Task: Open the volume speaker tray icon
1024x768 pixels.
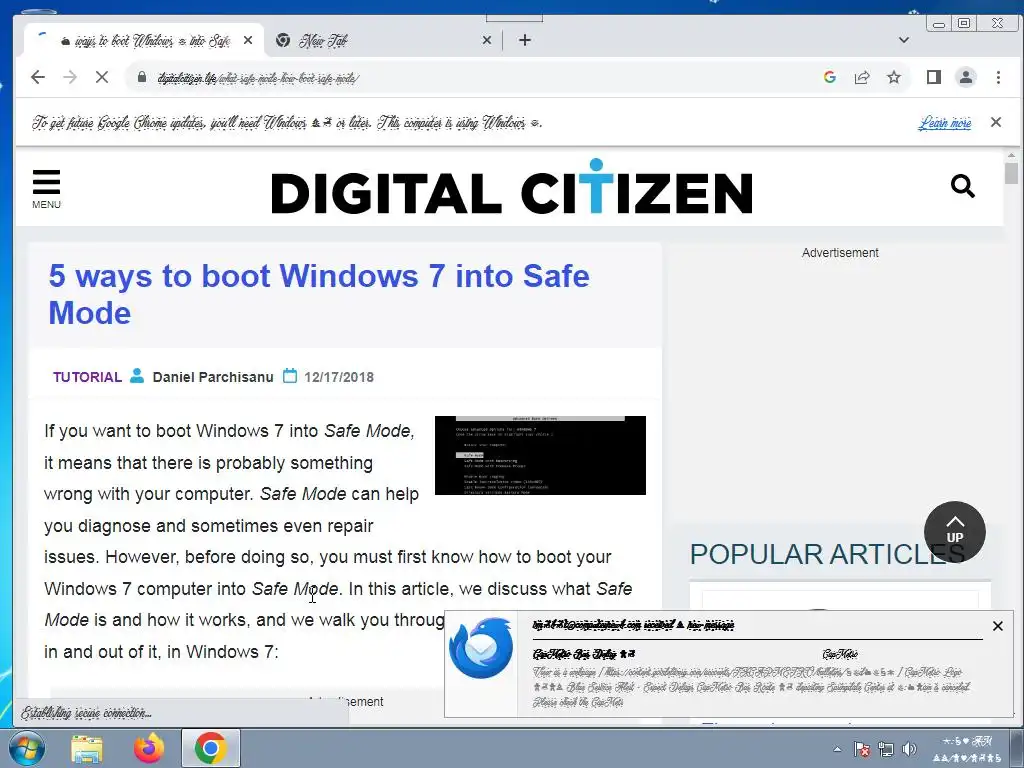Action: tap(908, 749)
